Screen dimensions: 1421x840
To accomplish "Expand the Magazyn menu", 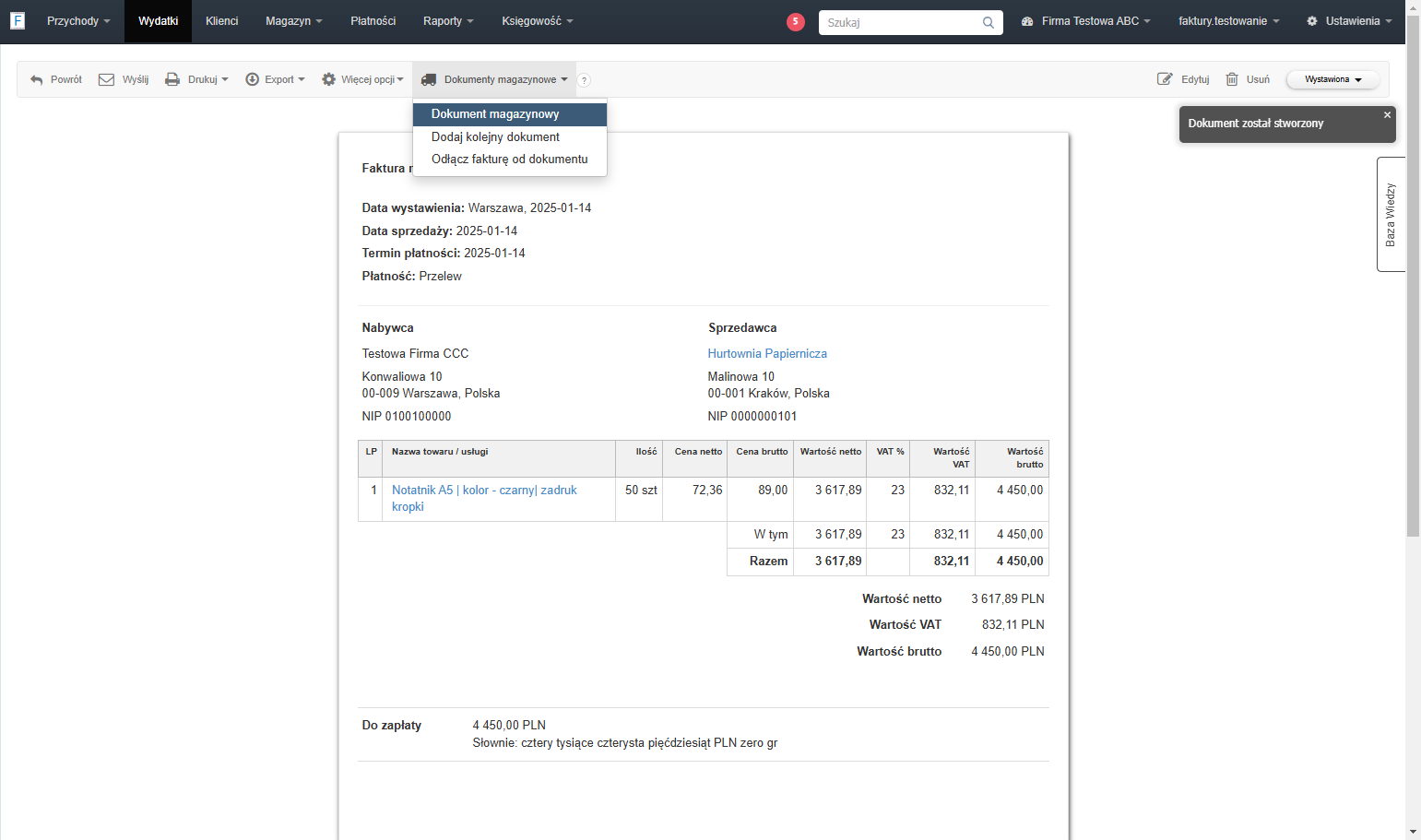I will (294, 21).
